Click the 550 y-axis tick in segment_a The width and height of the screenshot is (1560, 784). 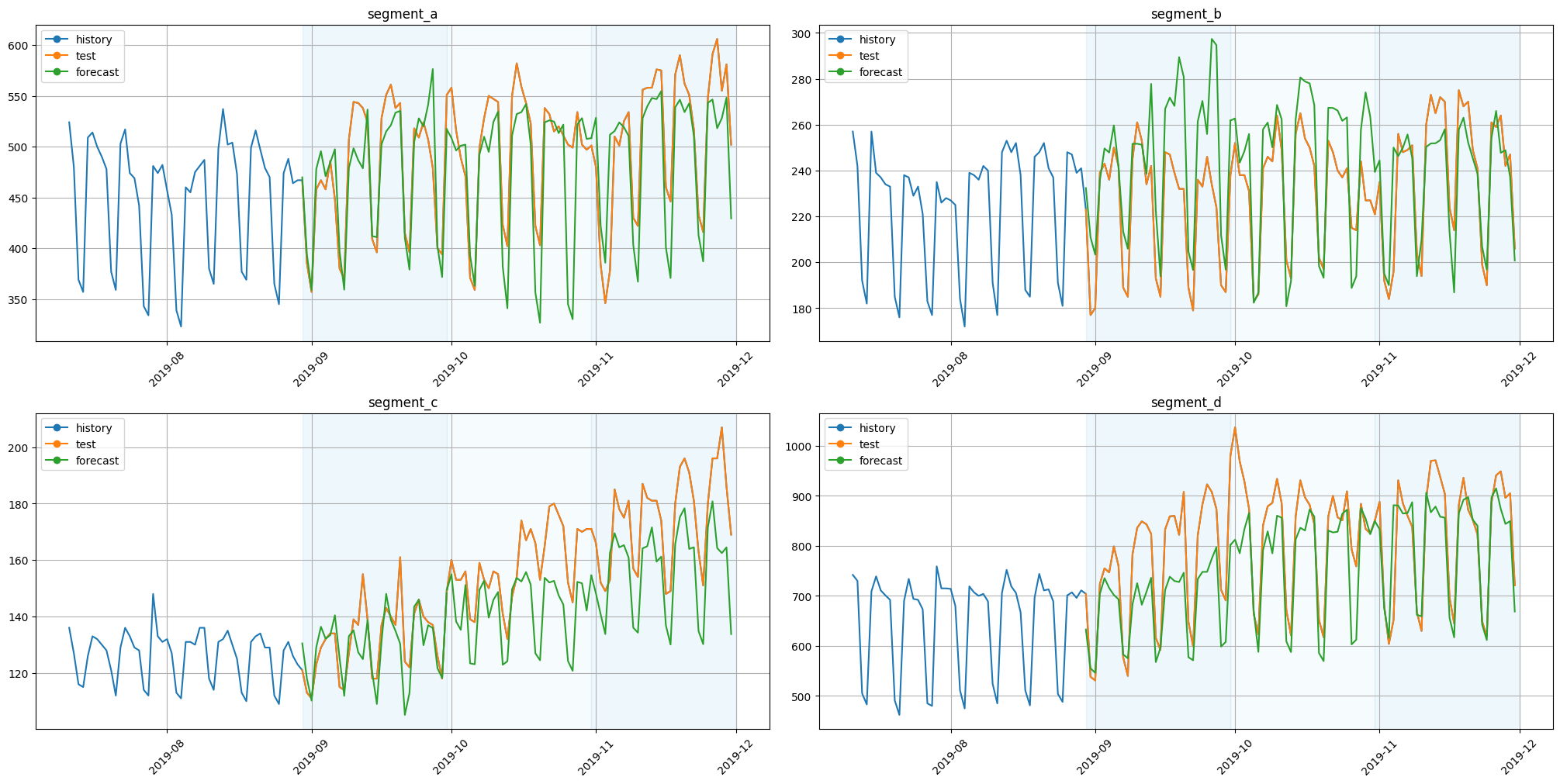tap(19, 97)
